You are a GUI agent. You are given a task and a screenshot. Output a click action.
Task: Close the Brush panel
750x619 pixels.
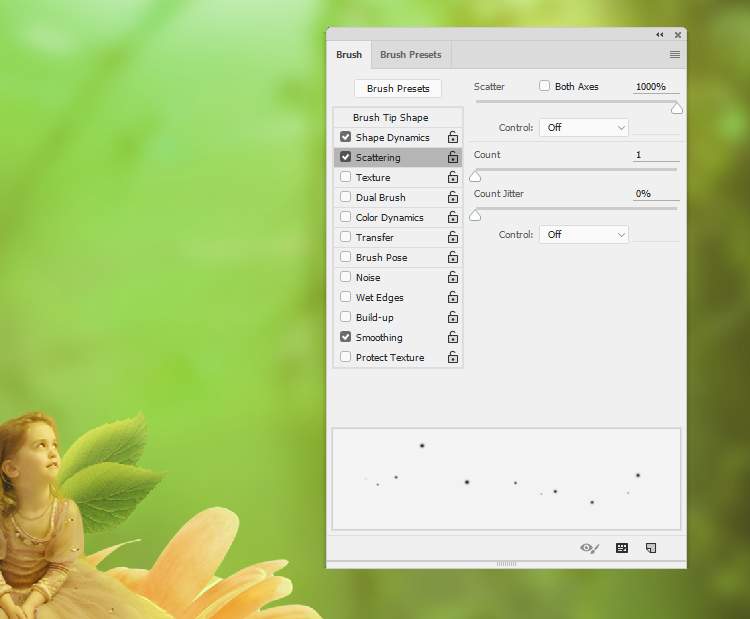point(678,35)
